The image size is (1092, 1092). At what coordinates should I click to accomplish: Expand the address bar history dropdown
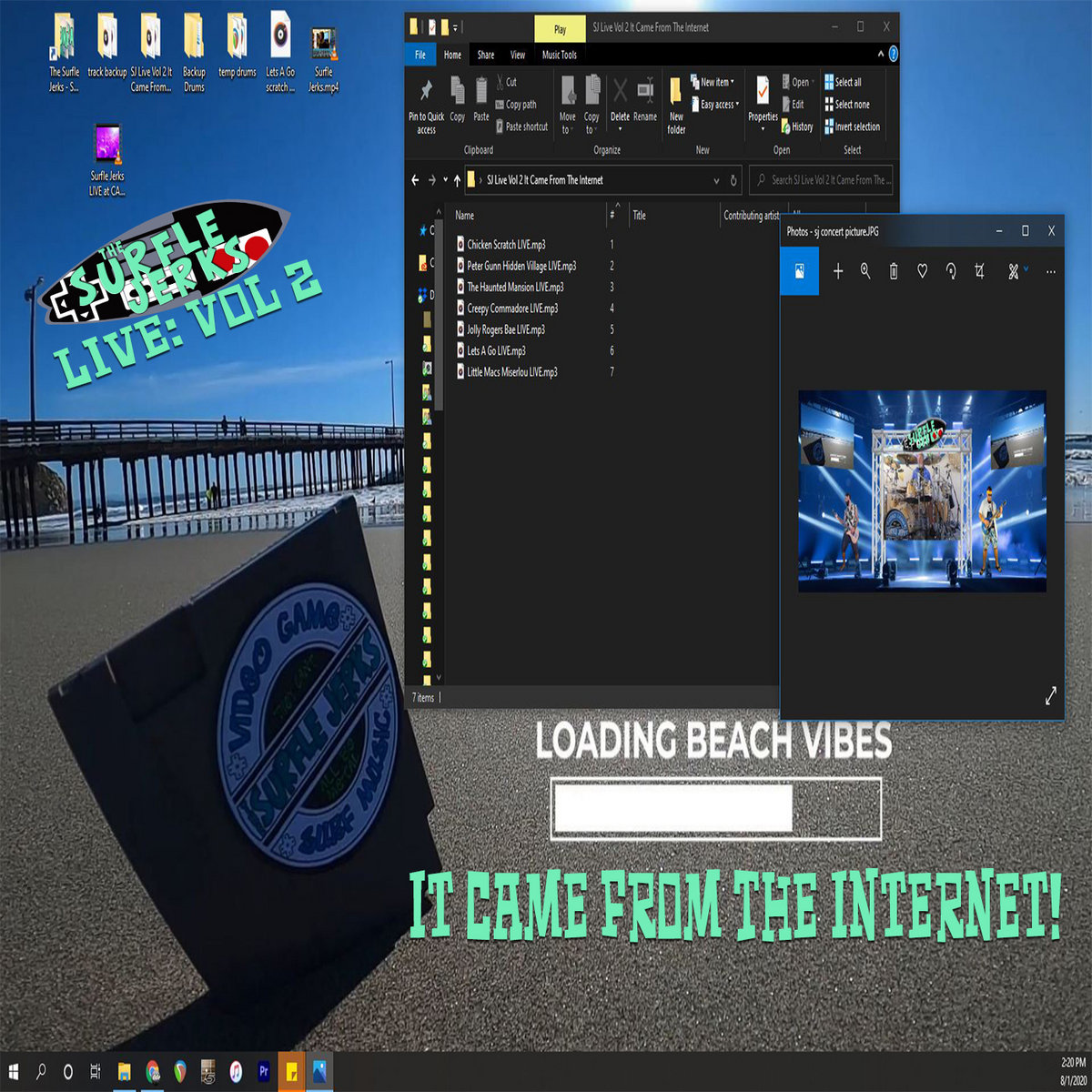(717, 180)
